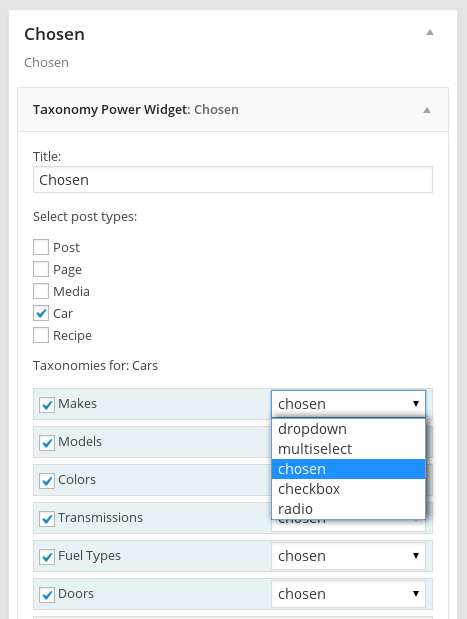Uncheck the Car post type checkbox

coord(41,313)
